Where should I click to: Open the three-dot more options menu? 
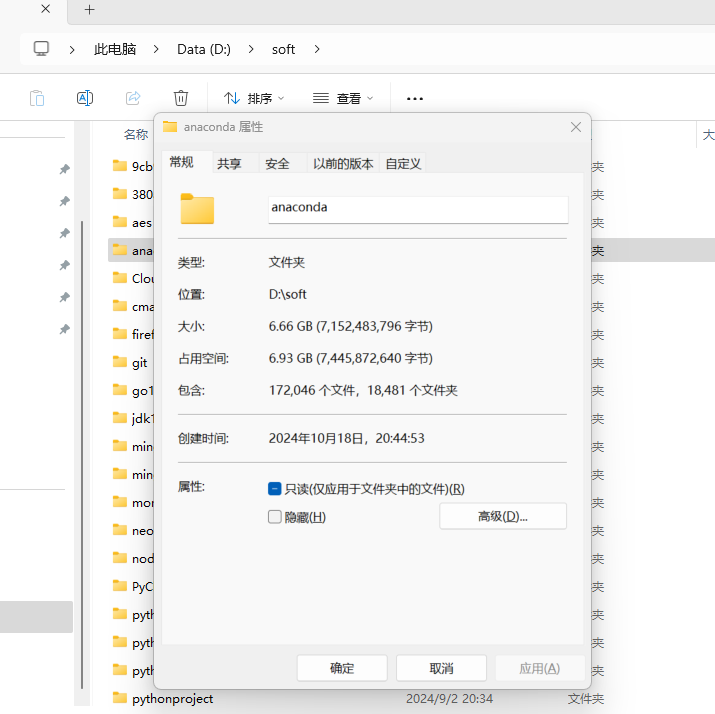414,98
